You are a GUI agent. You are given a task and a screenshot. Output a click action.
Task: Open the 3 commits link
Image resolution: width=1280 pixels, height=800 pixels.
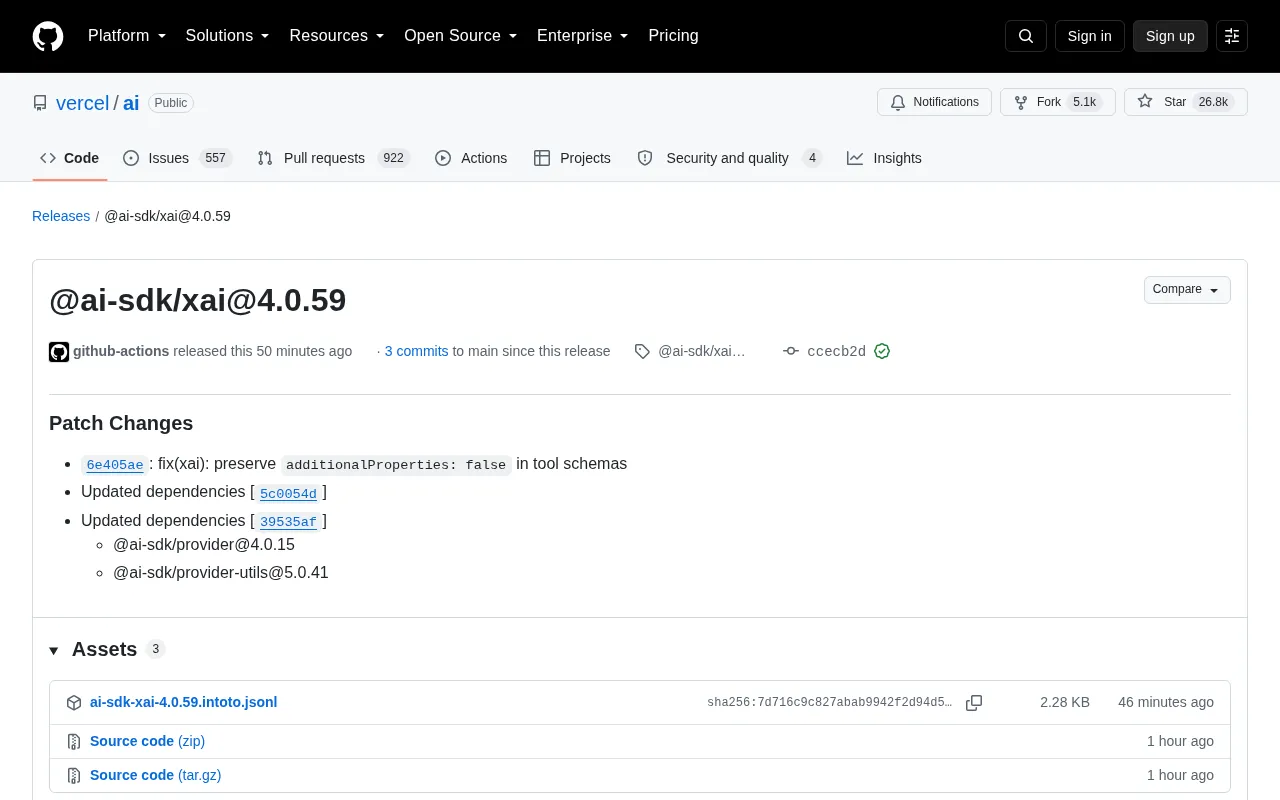click(x=416, y=351)
